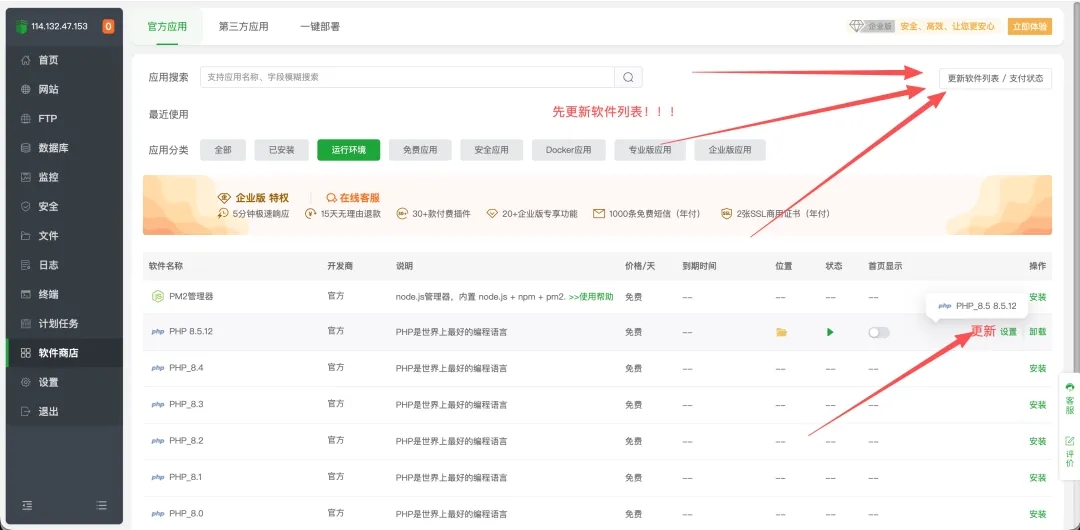The height and width of the screenshot is (530, 1080).
Task: Click the PHP_8.4 php logo icon
Action: point(158,368)
